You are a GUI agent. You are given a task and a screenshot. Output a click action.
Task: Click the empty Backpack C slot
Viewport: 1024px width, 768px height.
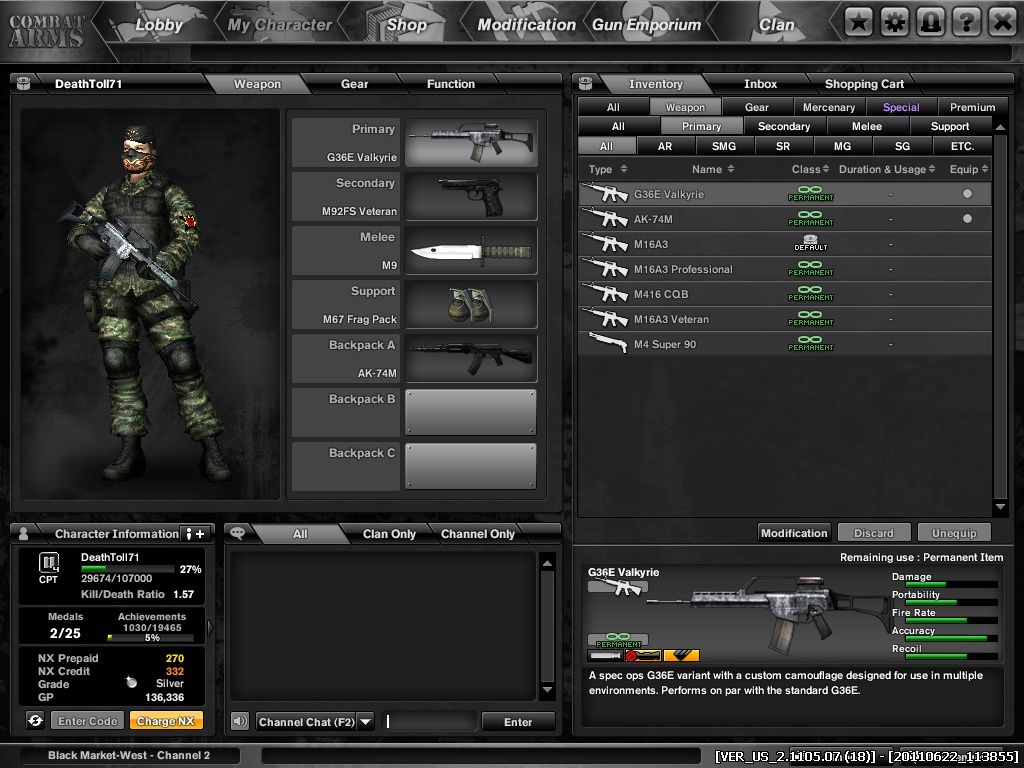pos(471,466)
